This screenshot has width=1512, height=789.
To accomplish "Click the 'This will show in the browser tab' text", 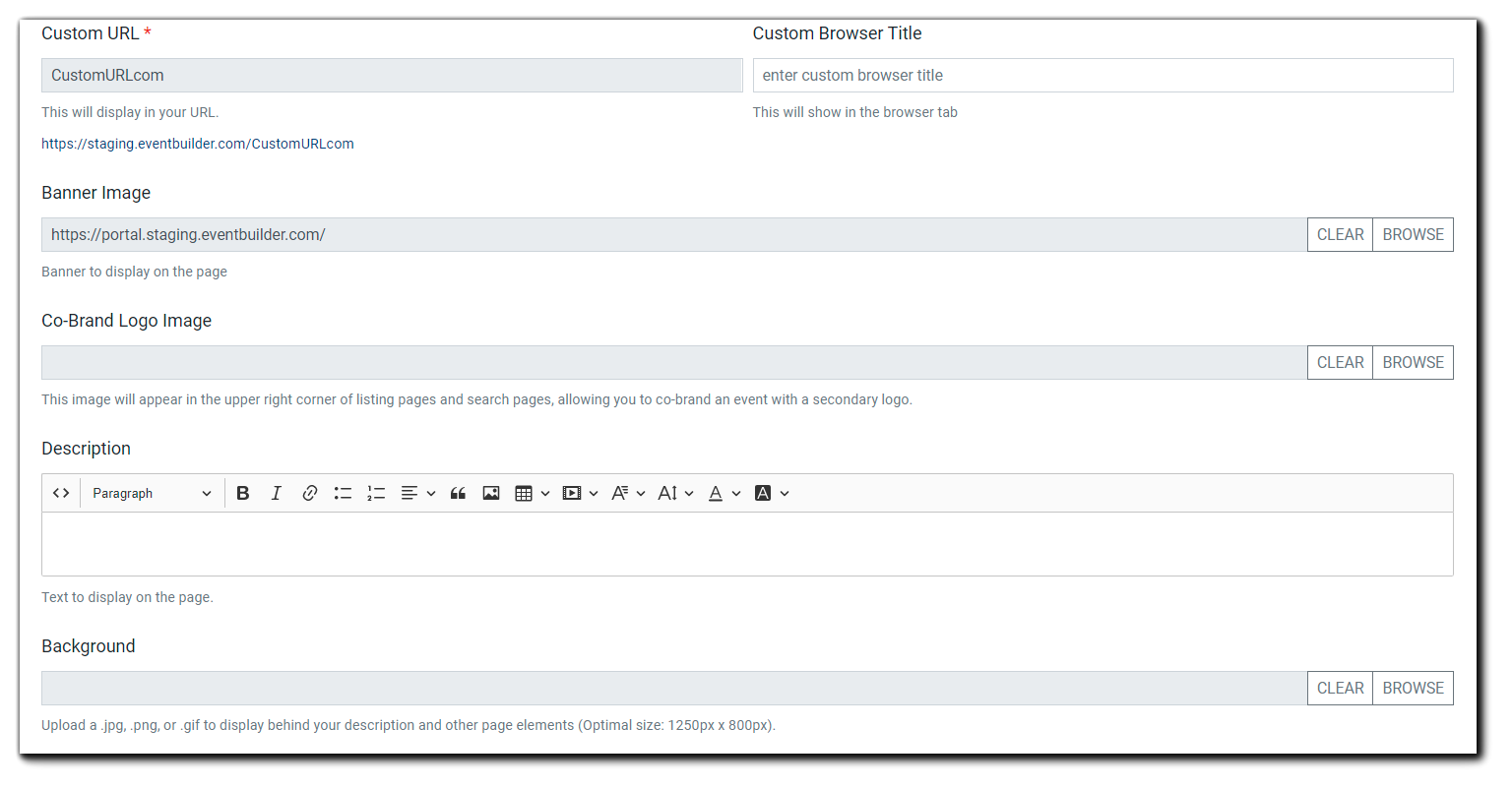I will click(854, 112).
